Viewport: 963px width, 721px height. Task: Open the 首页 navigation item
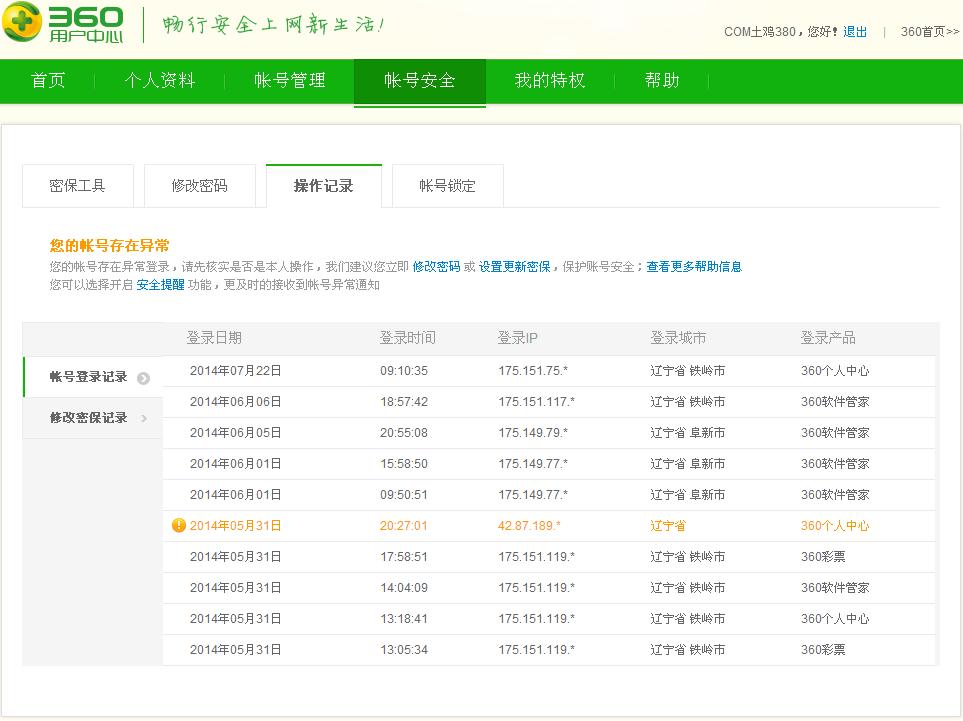pos(48,80)
